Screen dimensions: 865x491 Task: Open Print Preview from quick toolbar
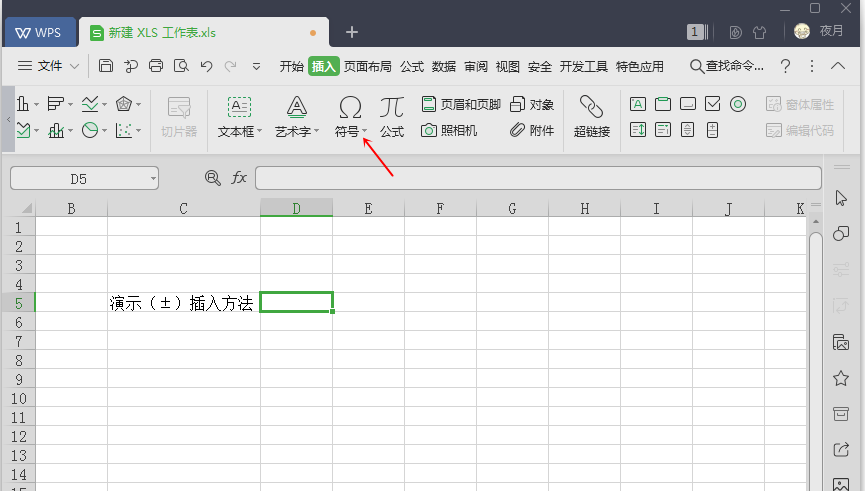(x=181, y=66)
